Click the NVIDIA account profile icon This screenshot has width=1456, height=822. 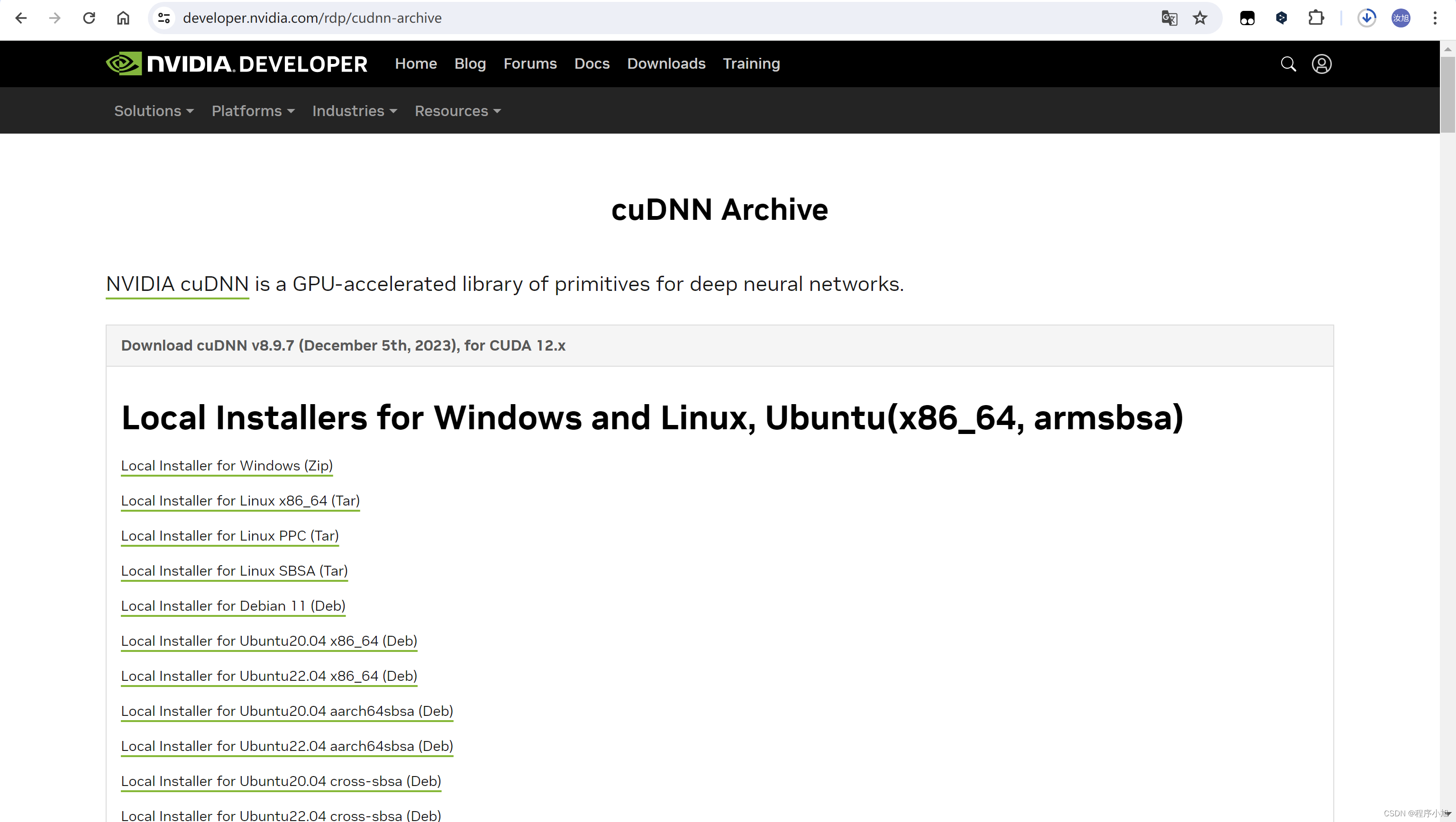1321,64
